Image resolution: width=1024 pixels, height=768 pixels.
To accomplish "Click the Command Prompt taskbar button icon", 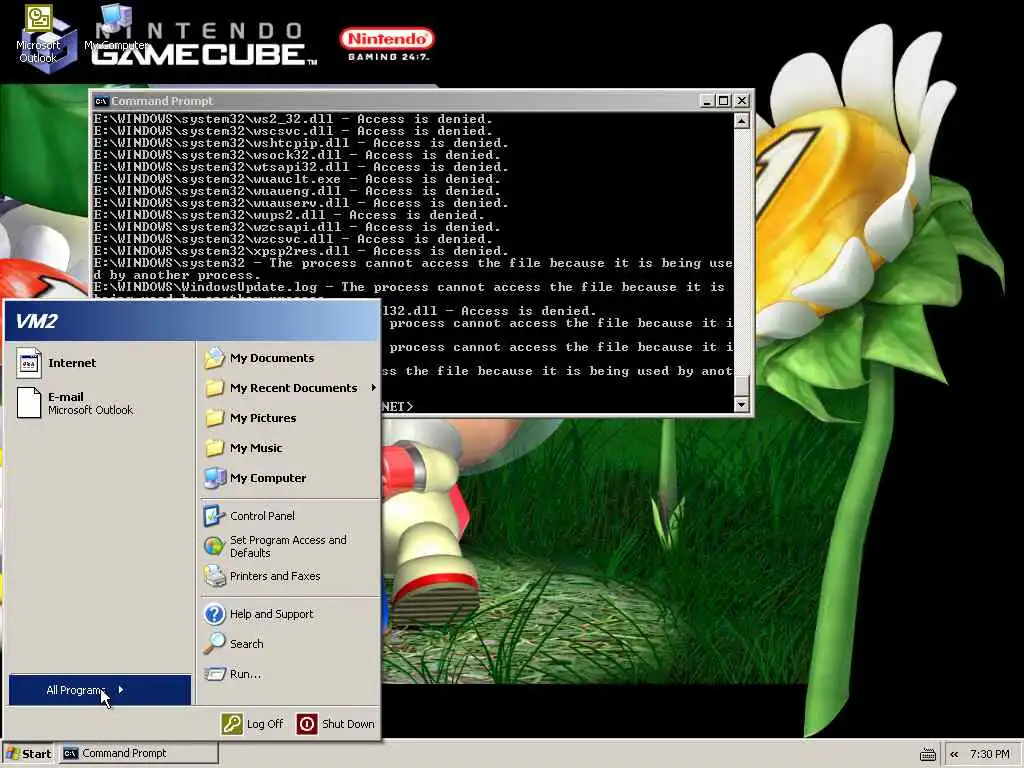I will [x=71, y=754].
